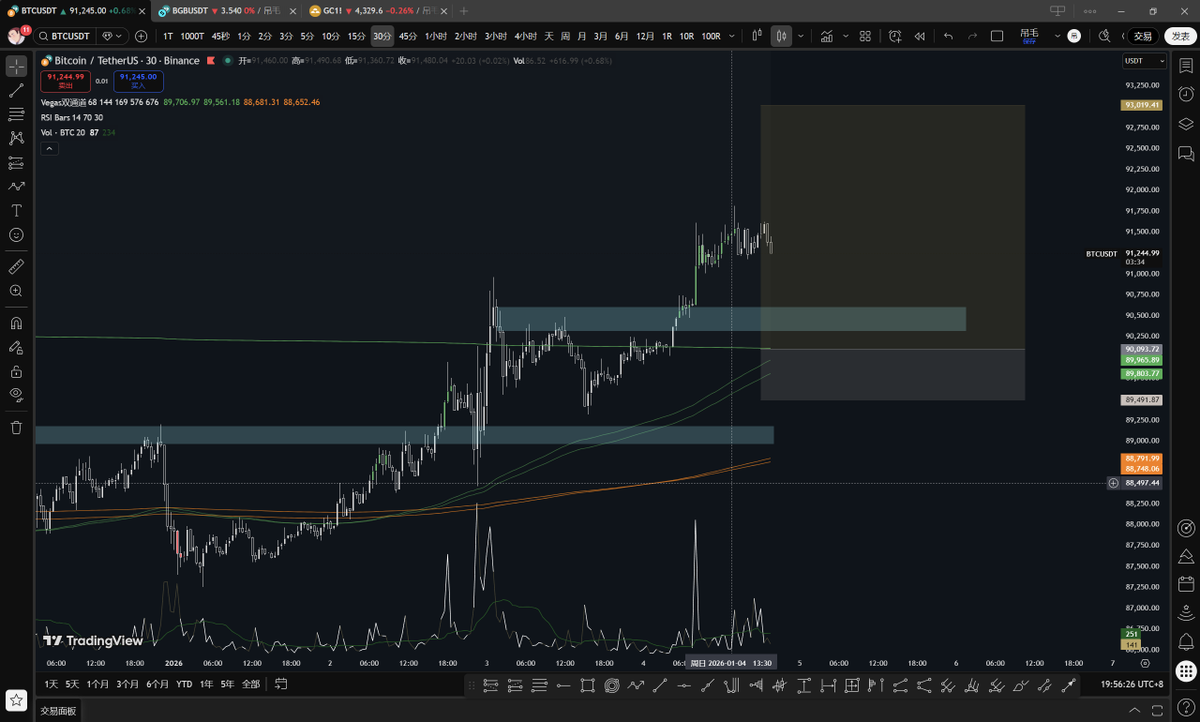Open the go-to-date calendar icon
This screenshot has width=1200, height=722.
click(x=282, y=684)
